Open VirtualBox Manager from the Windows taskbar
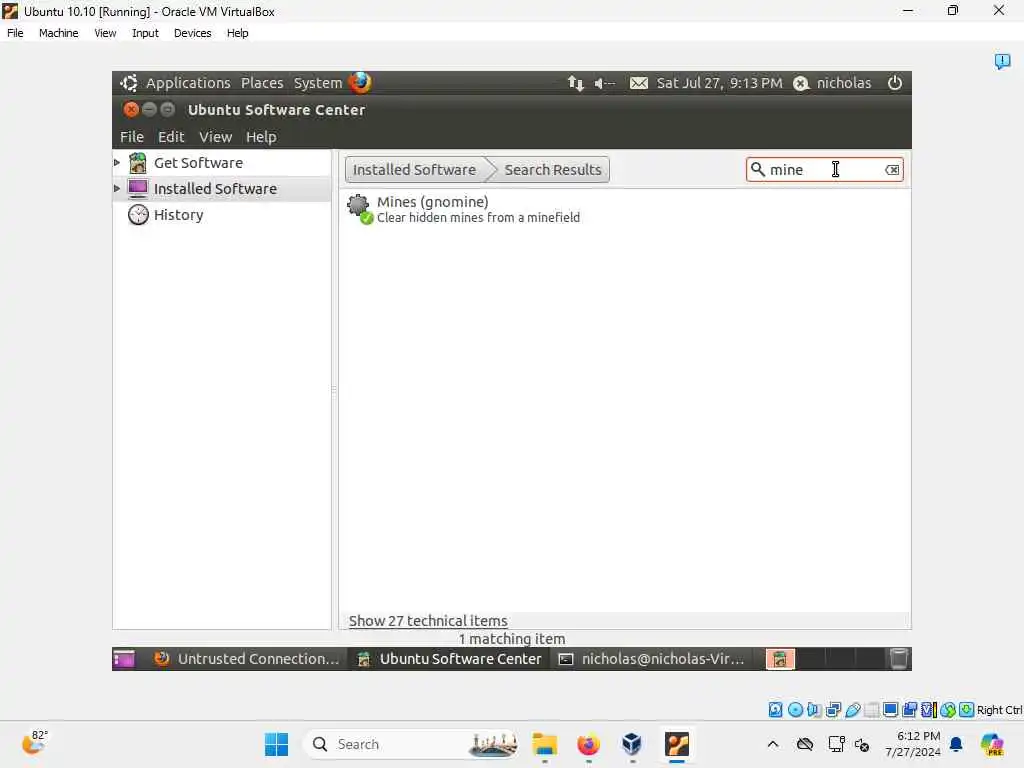Screen dimensions: 1024x768 point(632,744)
